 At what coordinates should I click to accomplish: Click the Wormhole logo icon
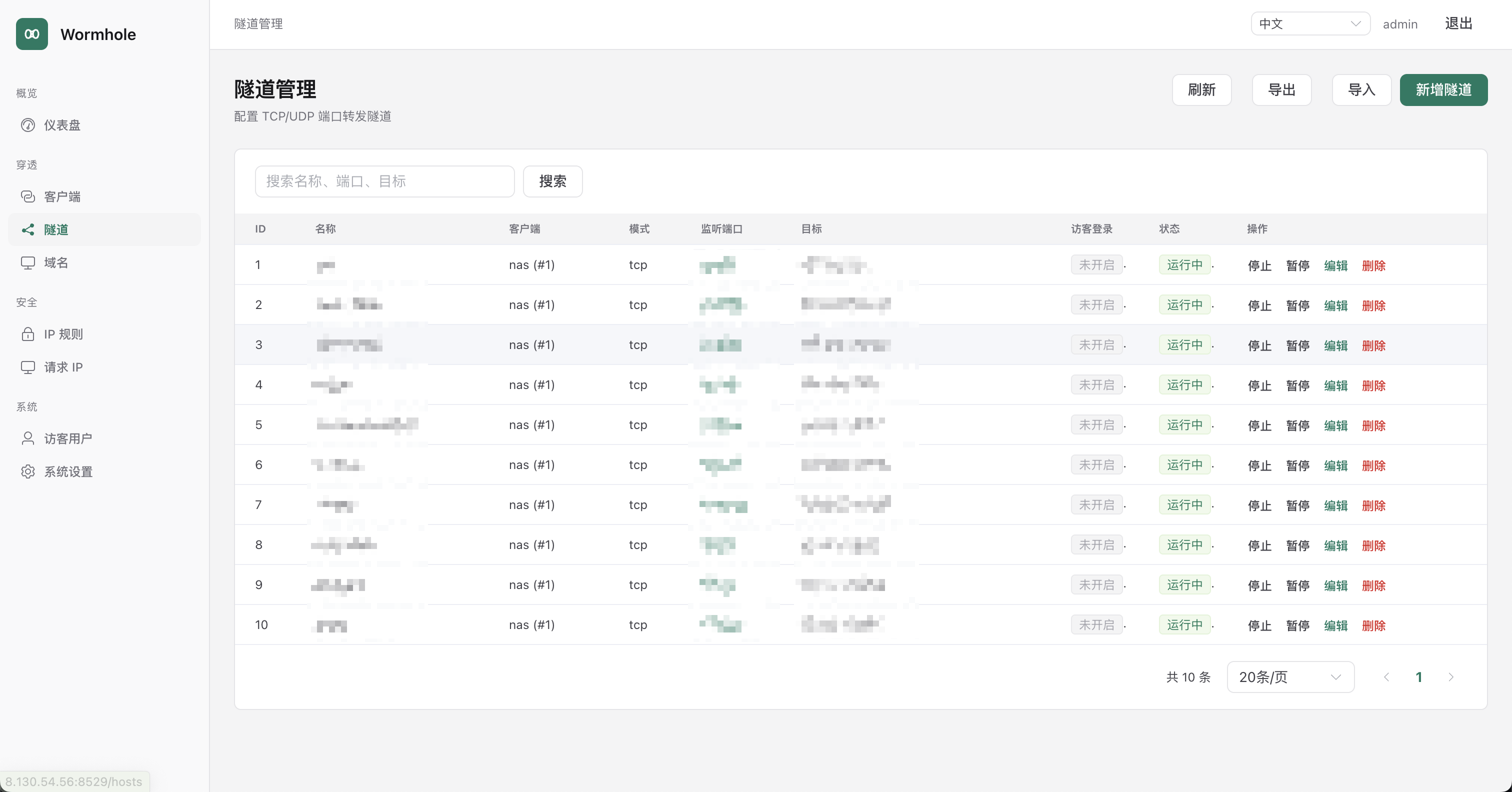pos(31,34)
